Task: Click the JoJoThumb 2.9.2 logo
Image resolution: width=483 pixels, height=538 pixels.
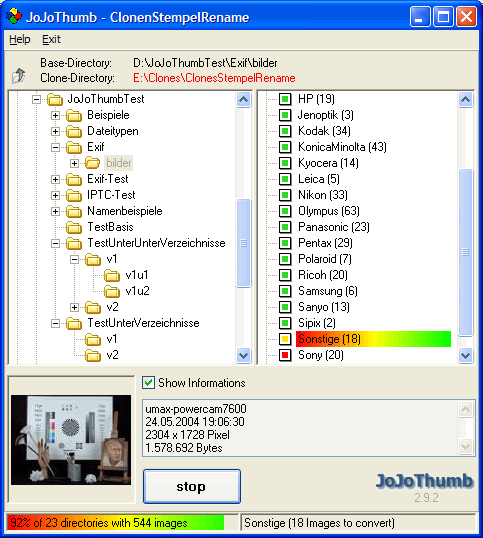Action: [x=425, y=488]
